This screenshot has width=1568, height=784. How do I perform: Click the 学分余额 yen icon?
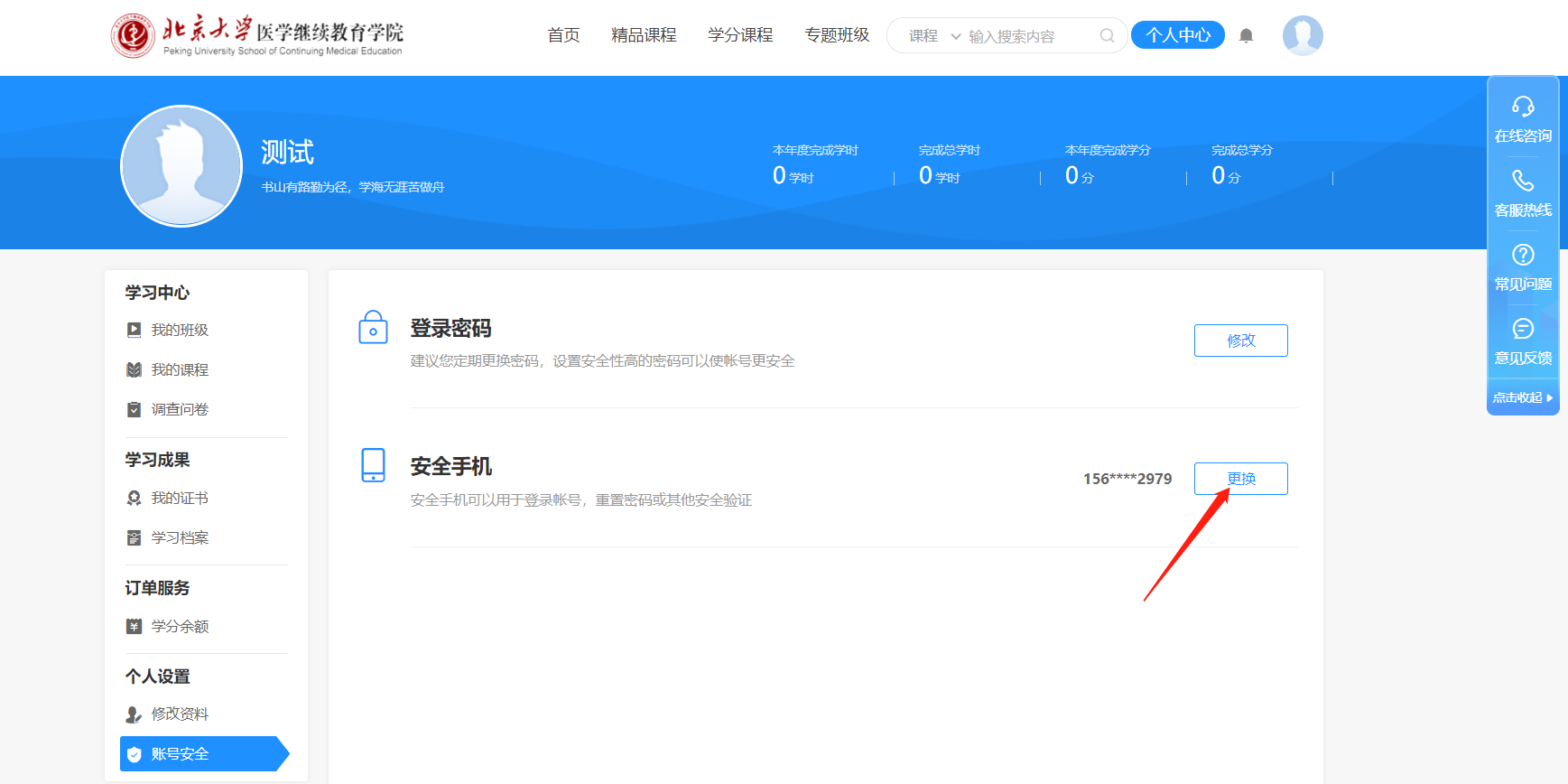pos(134,626)
